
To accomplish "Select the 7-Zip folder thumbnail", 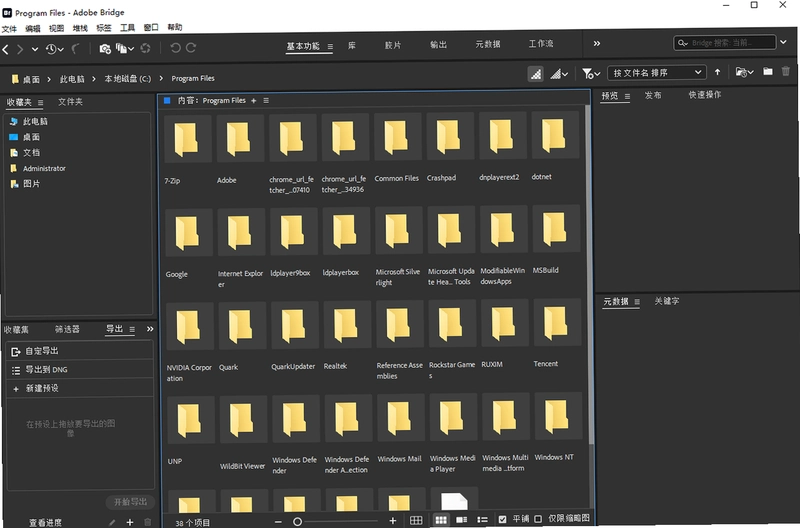I will tap(187, 139).
